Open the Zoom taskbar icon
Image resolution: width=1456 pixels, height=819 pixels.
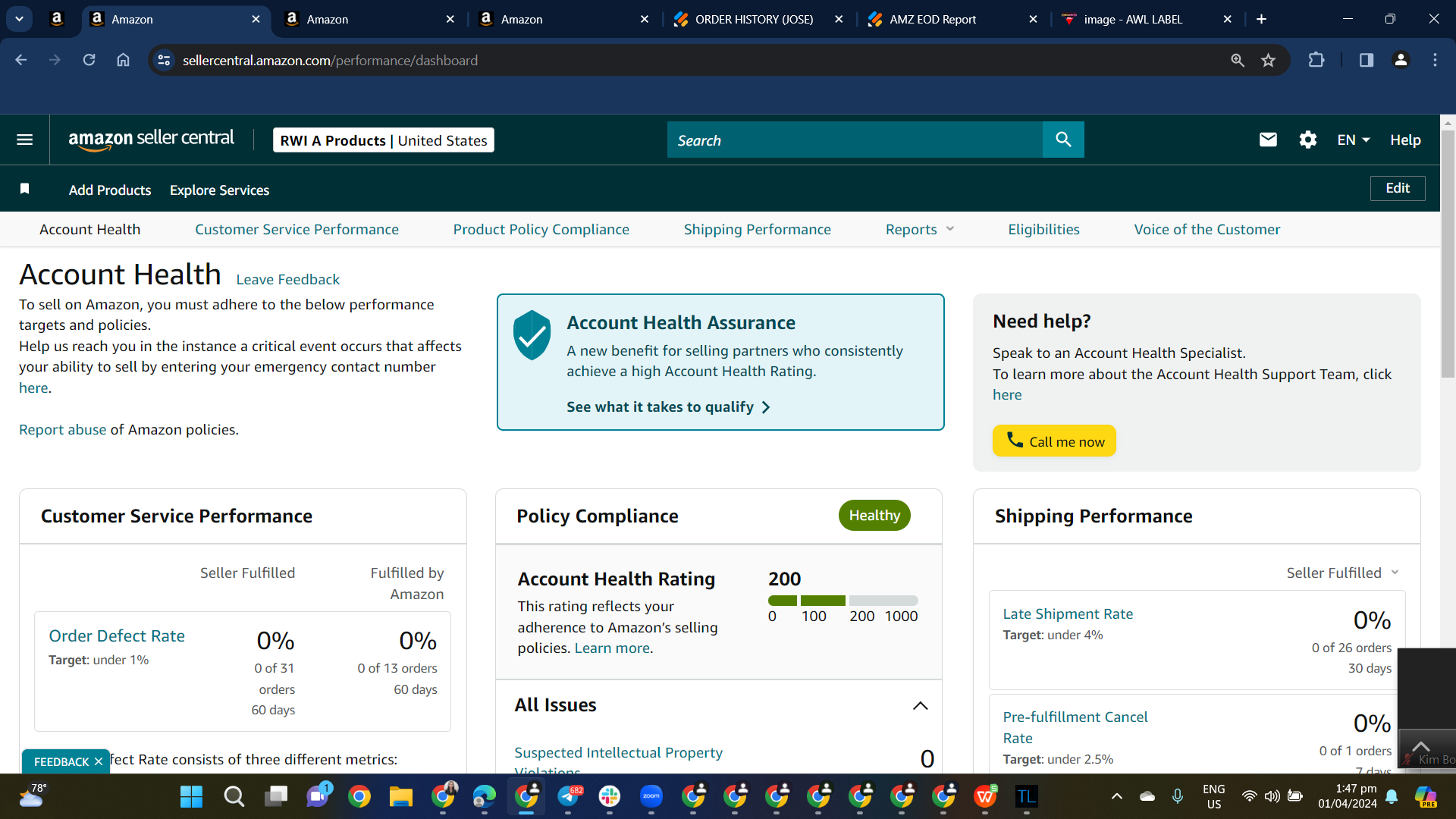pos(651,796)
